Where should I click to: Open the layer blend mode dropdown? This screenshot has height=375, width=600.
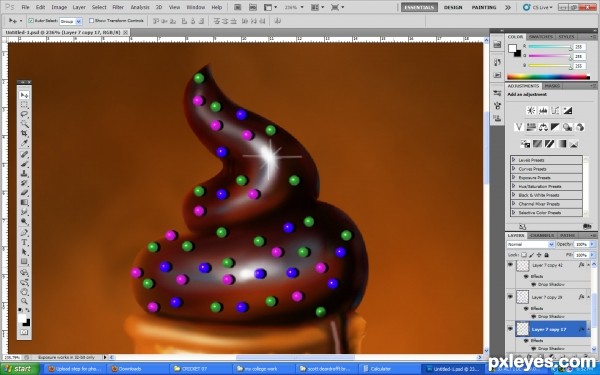(x=530, y=244)
